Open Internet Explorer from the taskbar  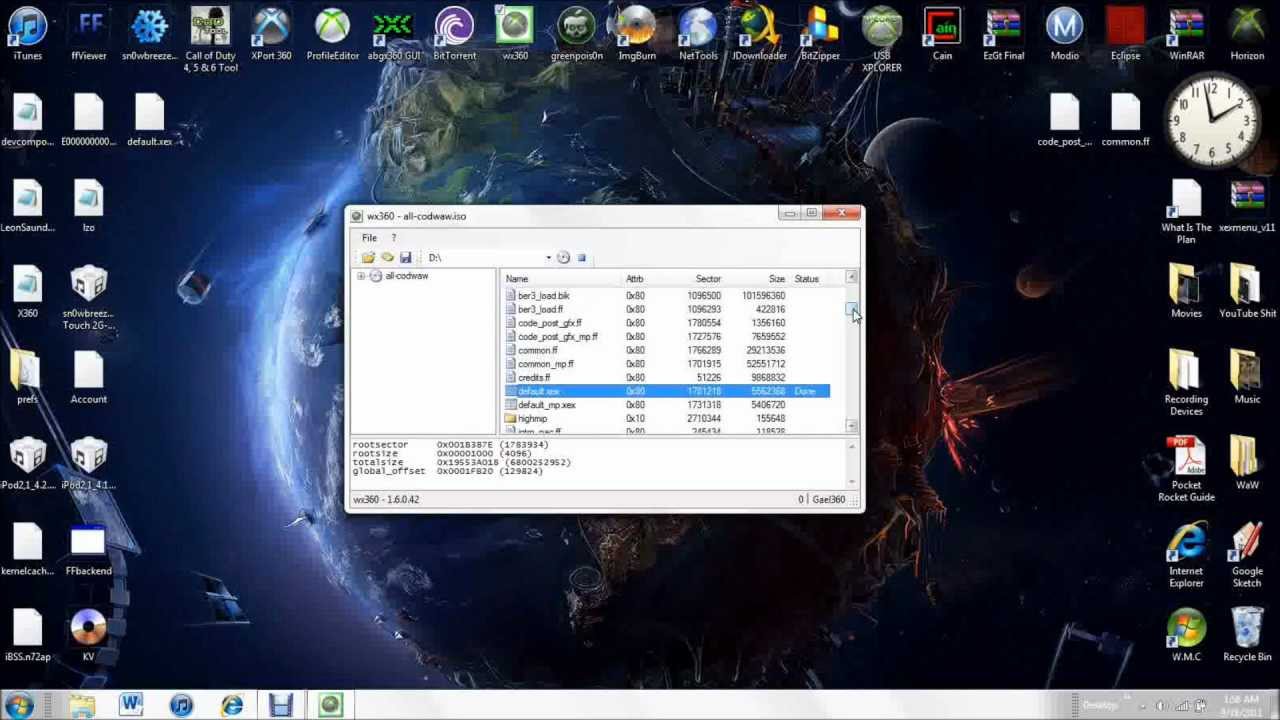point(231,705)
